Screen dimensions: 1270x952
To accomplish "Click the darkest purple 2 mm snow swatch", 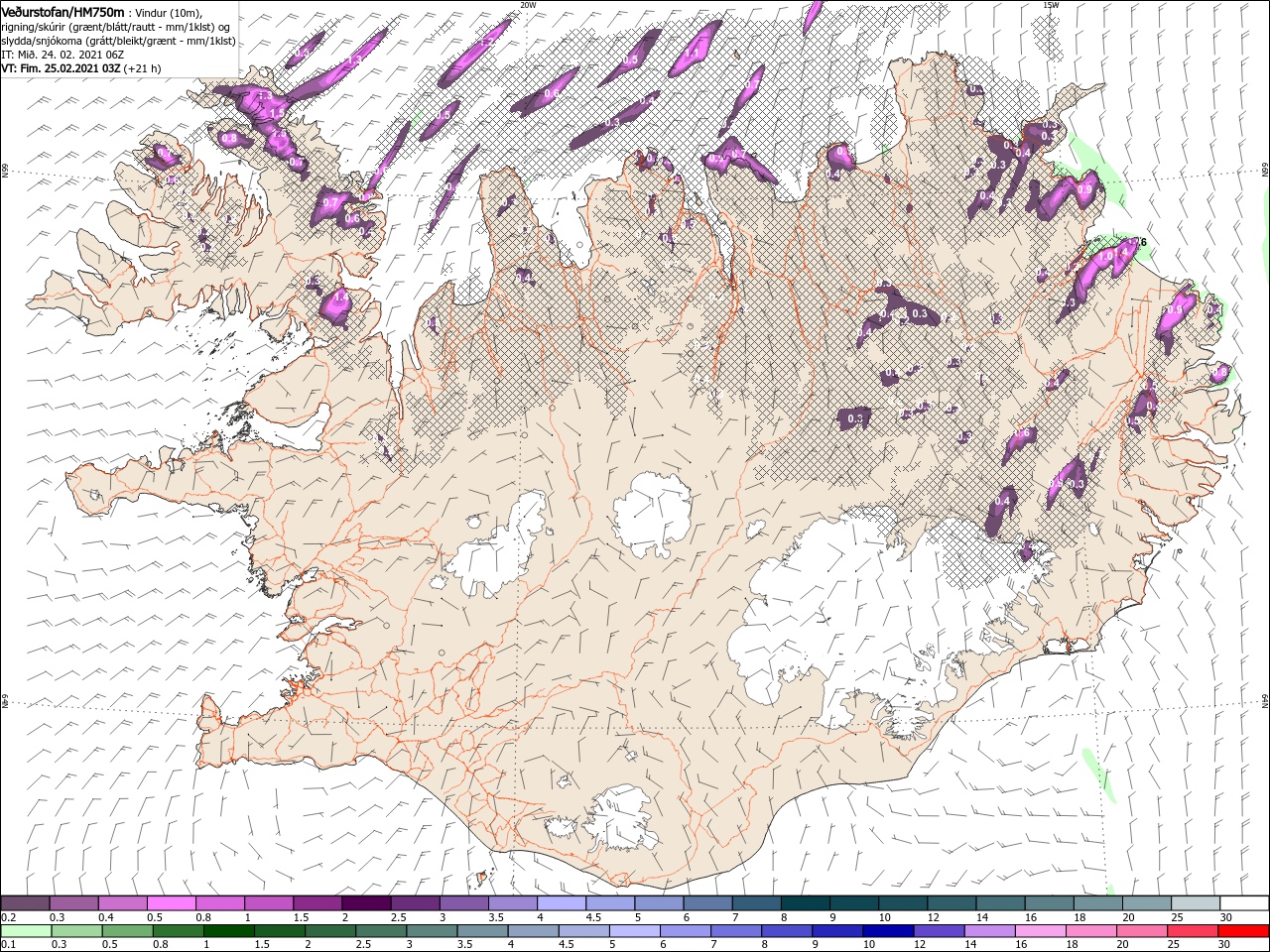I will tap(365, 903).
